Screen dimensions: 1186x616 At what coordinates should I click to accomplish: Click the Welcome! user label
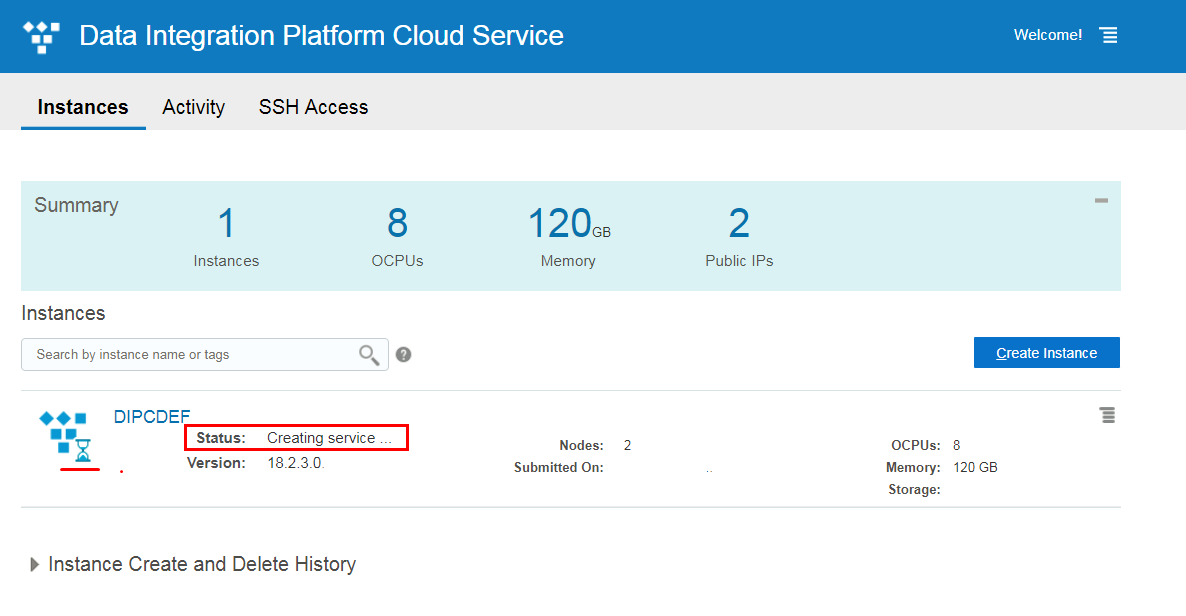pyautogui.click(x=1047, y=35)
